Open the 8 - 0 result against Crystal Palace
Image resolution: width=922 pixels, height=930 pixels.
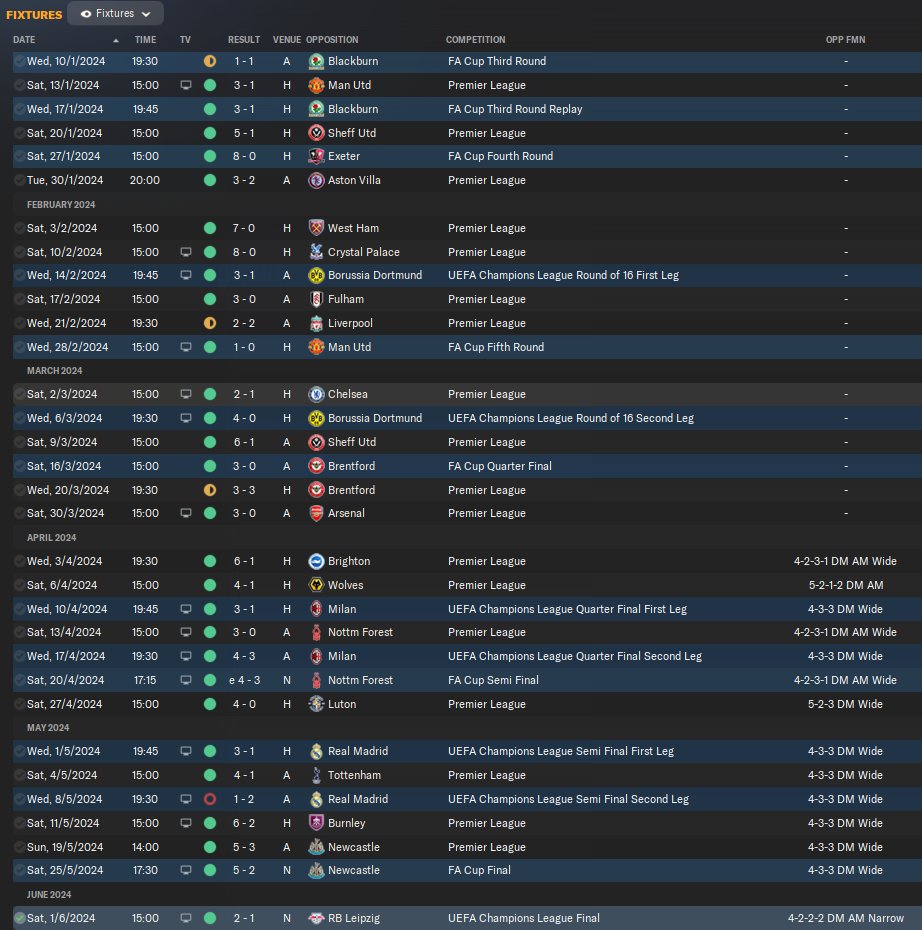pyautogui.click(x=244, y=252)
